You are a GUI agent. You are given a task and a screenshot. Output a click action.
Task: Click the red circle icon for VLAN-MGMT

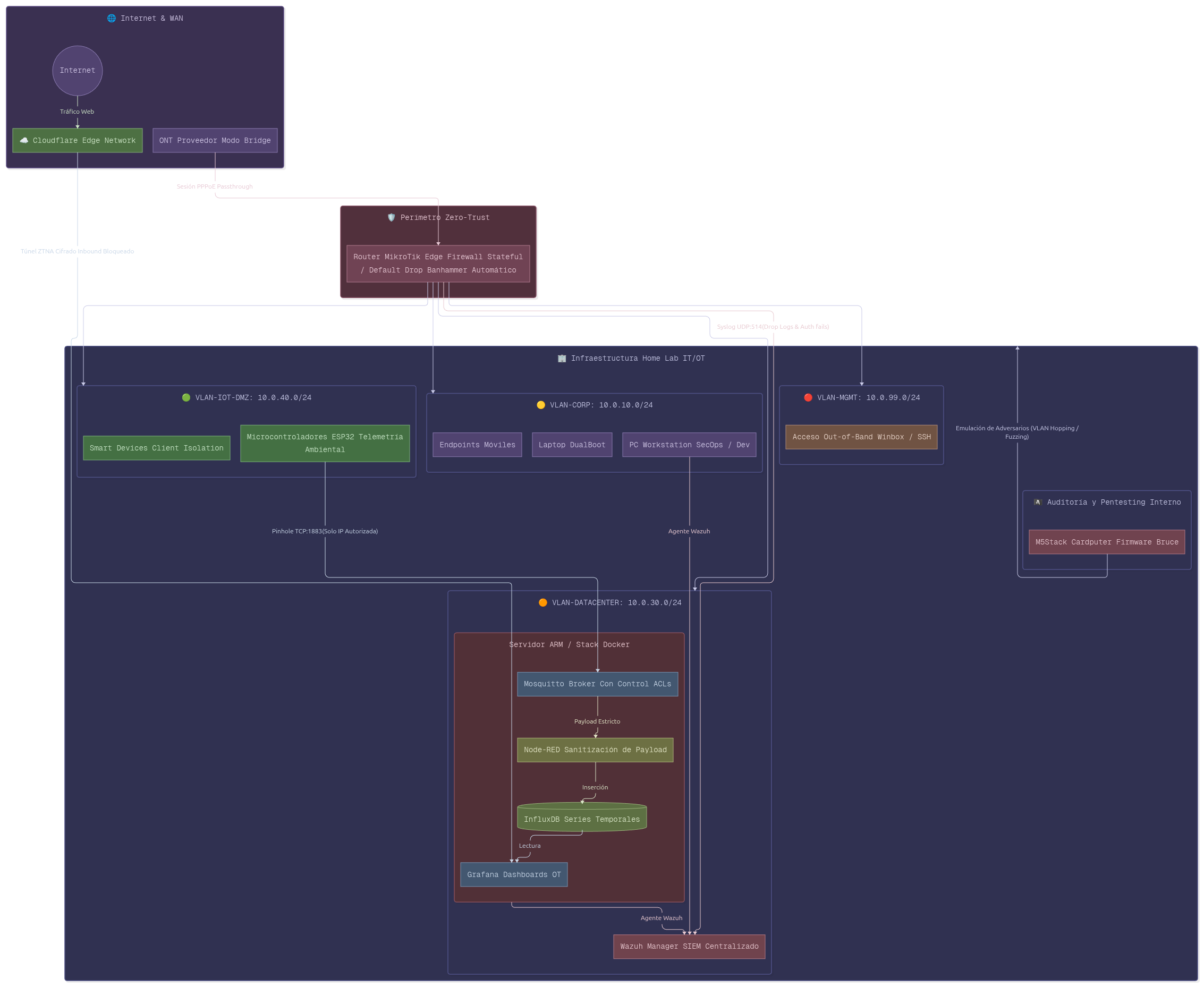pos(808,397)
